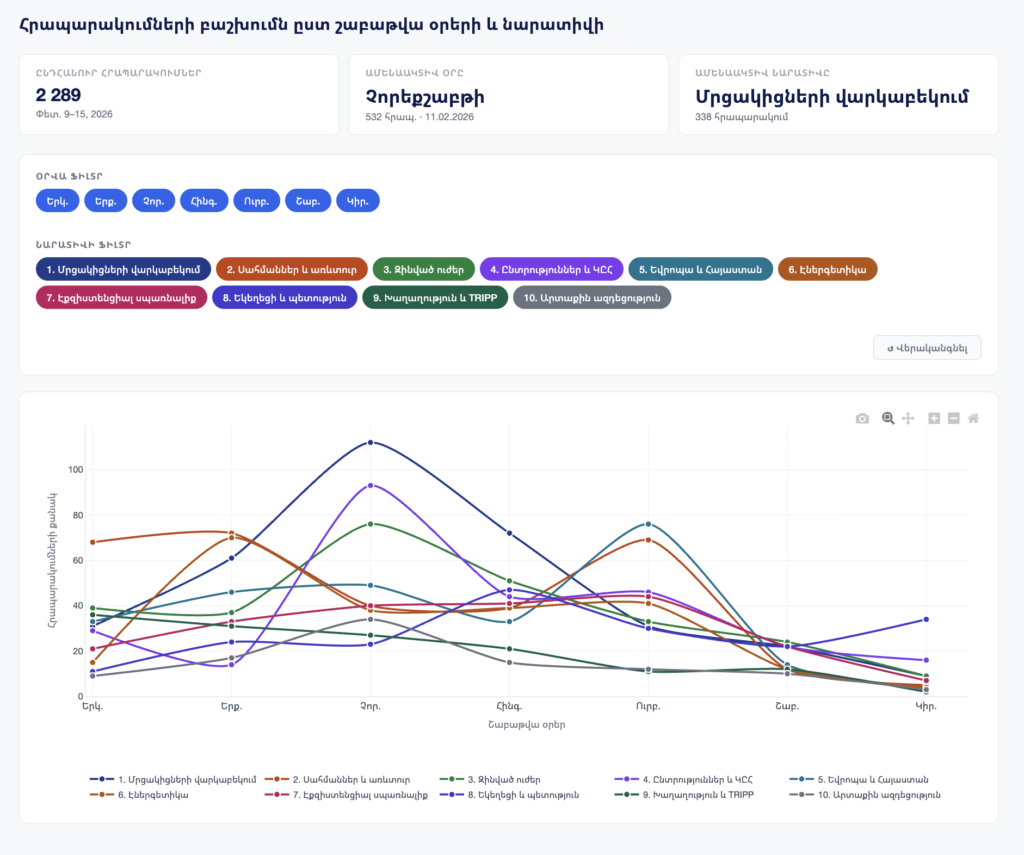Toggle narrative filter chip 9. Խաղաղություն և TRIPP
Image resolution: width=1024 pixels, height=855 pixels.
434,297
